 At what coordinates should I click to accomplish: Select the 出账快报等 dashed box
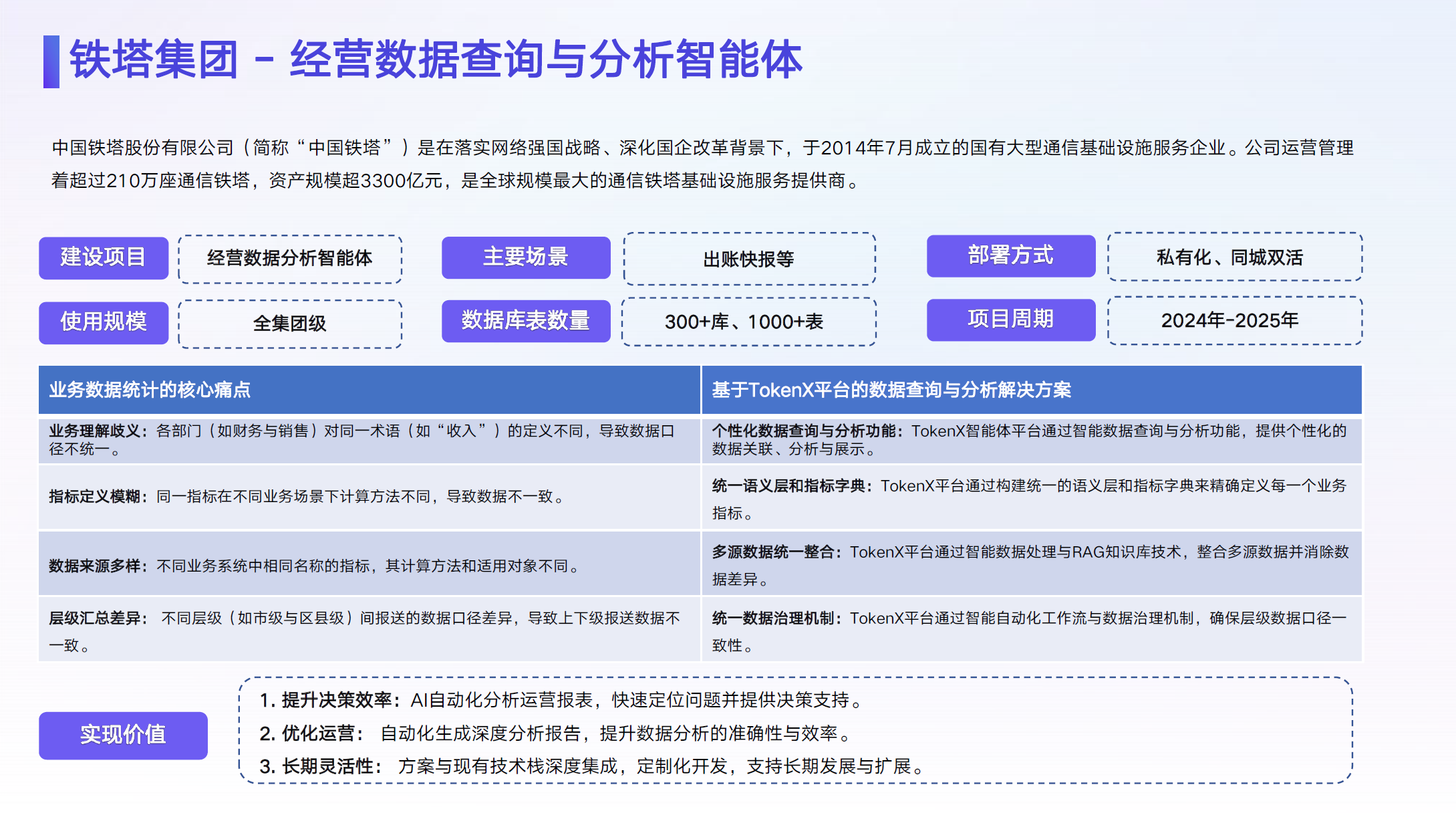click(x=749, y=259)
